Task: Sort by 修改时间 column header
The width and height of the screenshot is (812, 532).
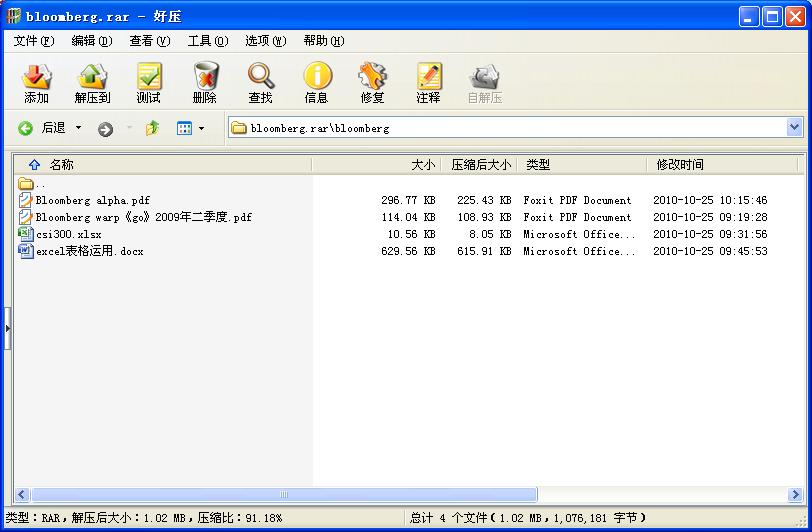Action: (722, 165)
